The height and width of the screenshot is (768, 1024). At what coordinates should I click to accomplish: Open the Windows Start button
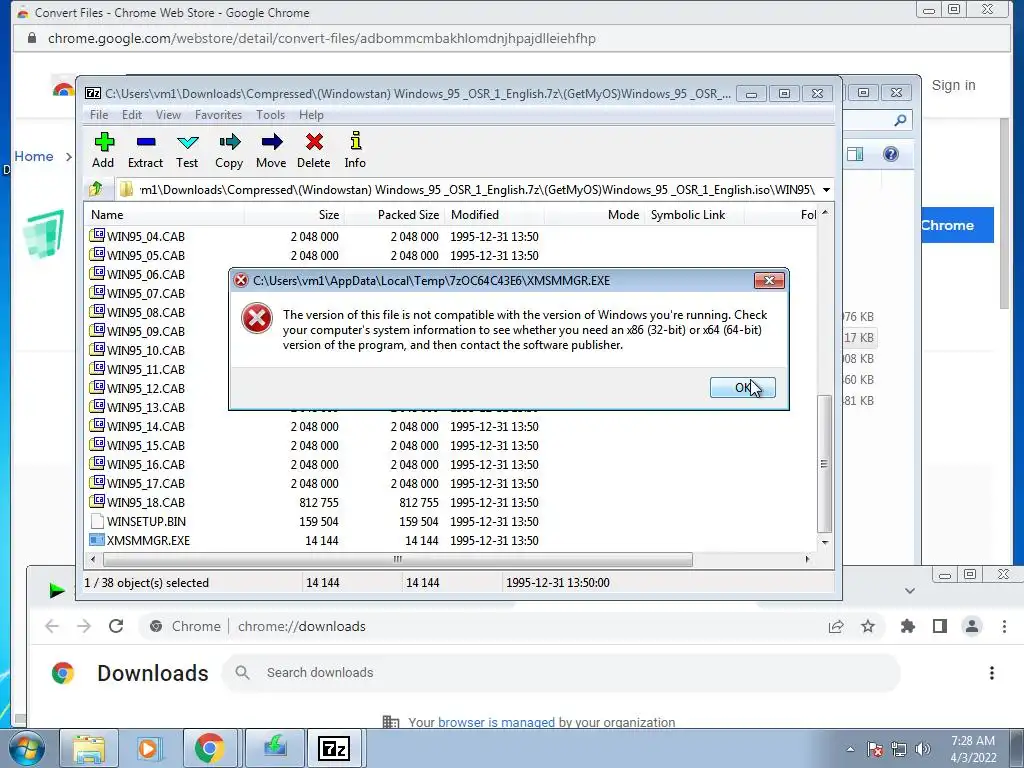click(26, 748)
